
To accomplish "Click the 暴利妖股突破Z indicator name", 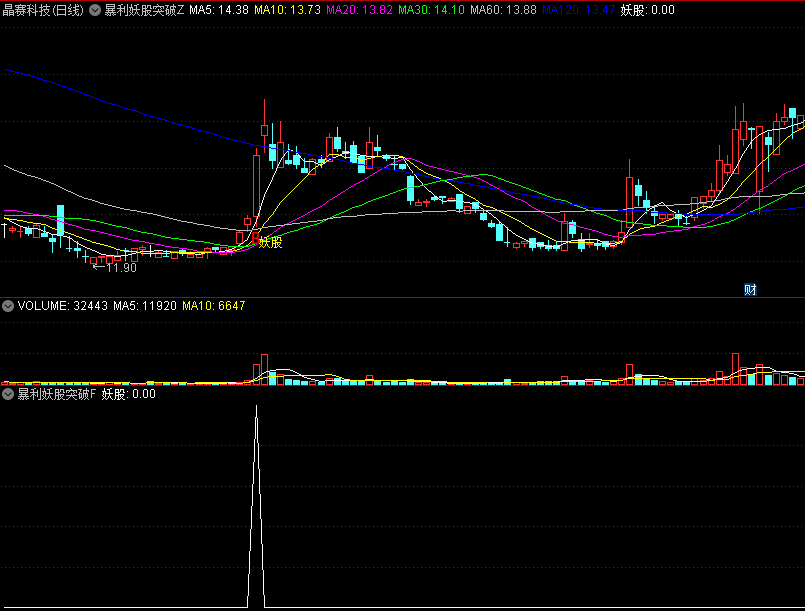I will click(144, 10).
